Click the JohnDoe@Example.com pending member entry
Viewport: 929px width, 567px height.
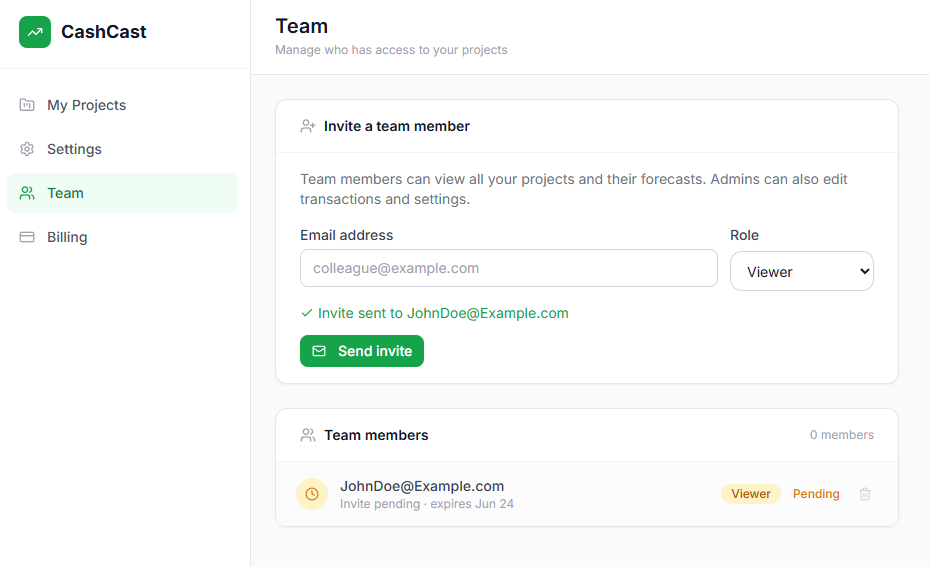[587, 494]
